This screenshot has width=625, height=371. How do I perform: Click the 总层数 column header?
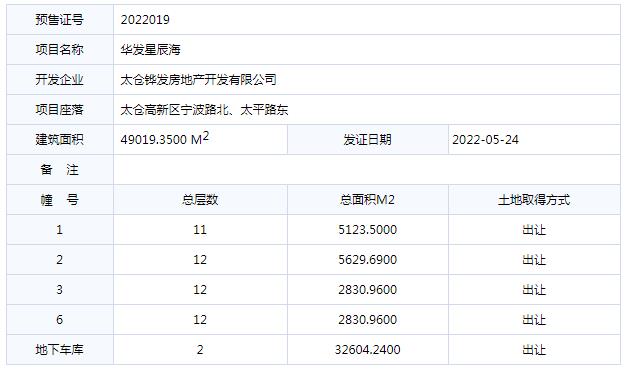pos(200,200)
